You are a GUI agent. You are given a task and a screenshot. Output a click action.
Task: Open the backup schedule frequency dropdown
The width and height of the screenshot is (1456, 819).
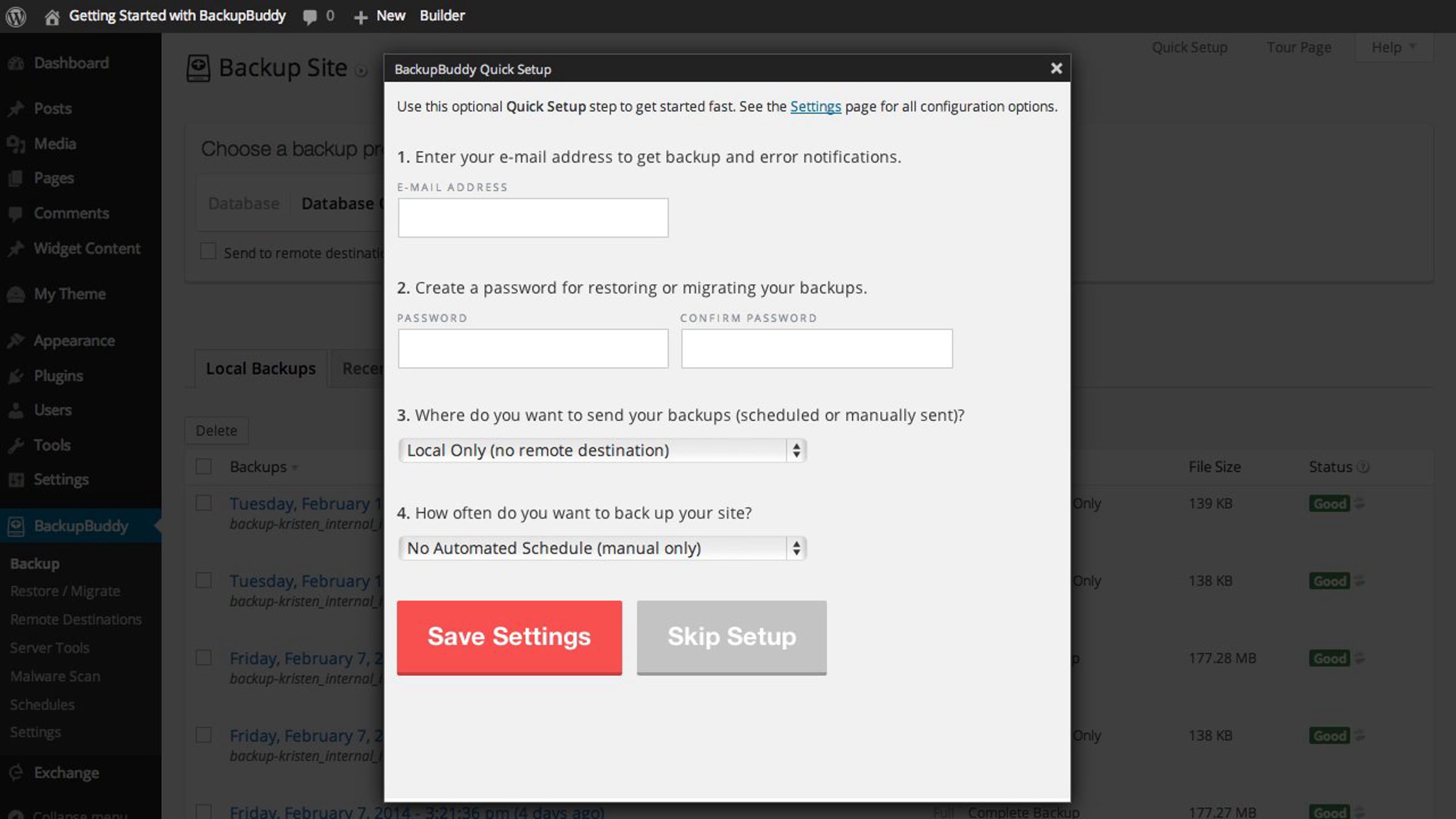click(x=602, y=548)
